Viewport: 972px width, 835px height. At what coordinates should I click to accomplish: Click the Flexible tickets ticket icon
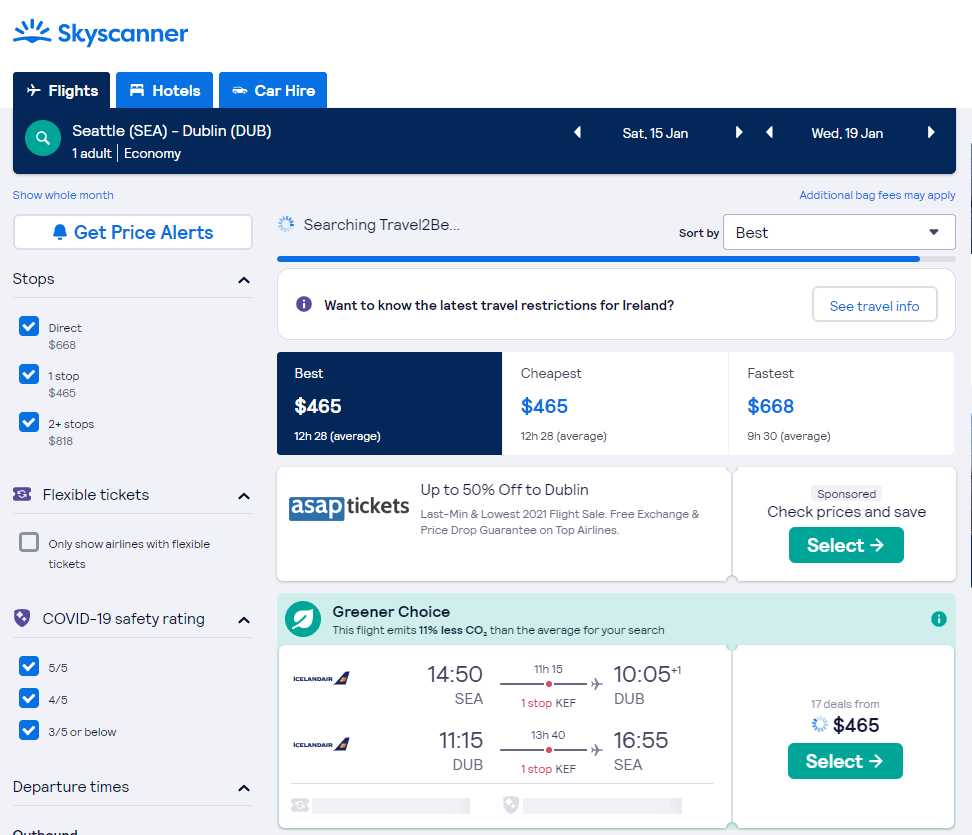[x=23, y=495]
